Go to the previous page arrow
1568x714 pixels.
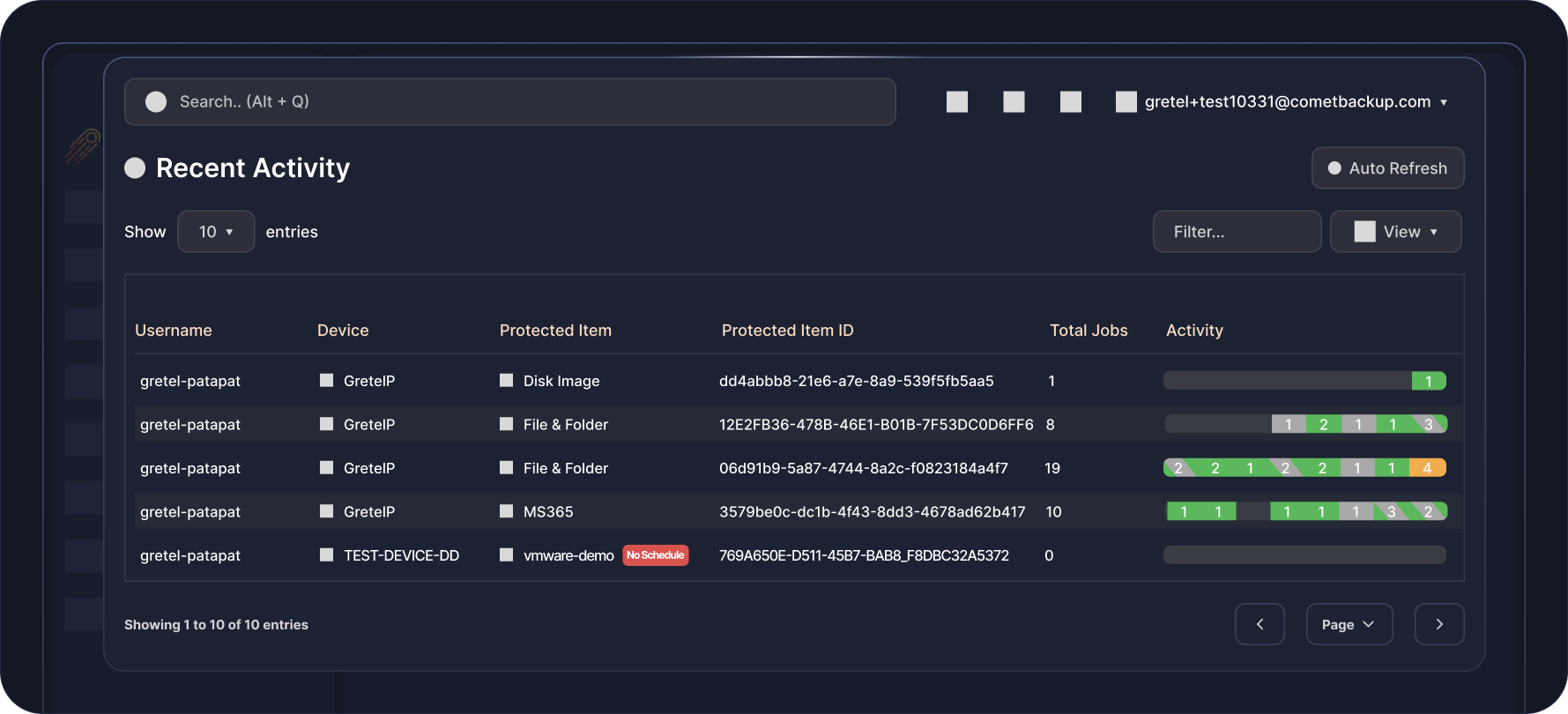click(x=1260, y=624)
